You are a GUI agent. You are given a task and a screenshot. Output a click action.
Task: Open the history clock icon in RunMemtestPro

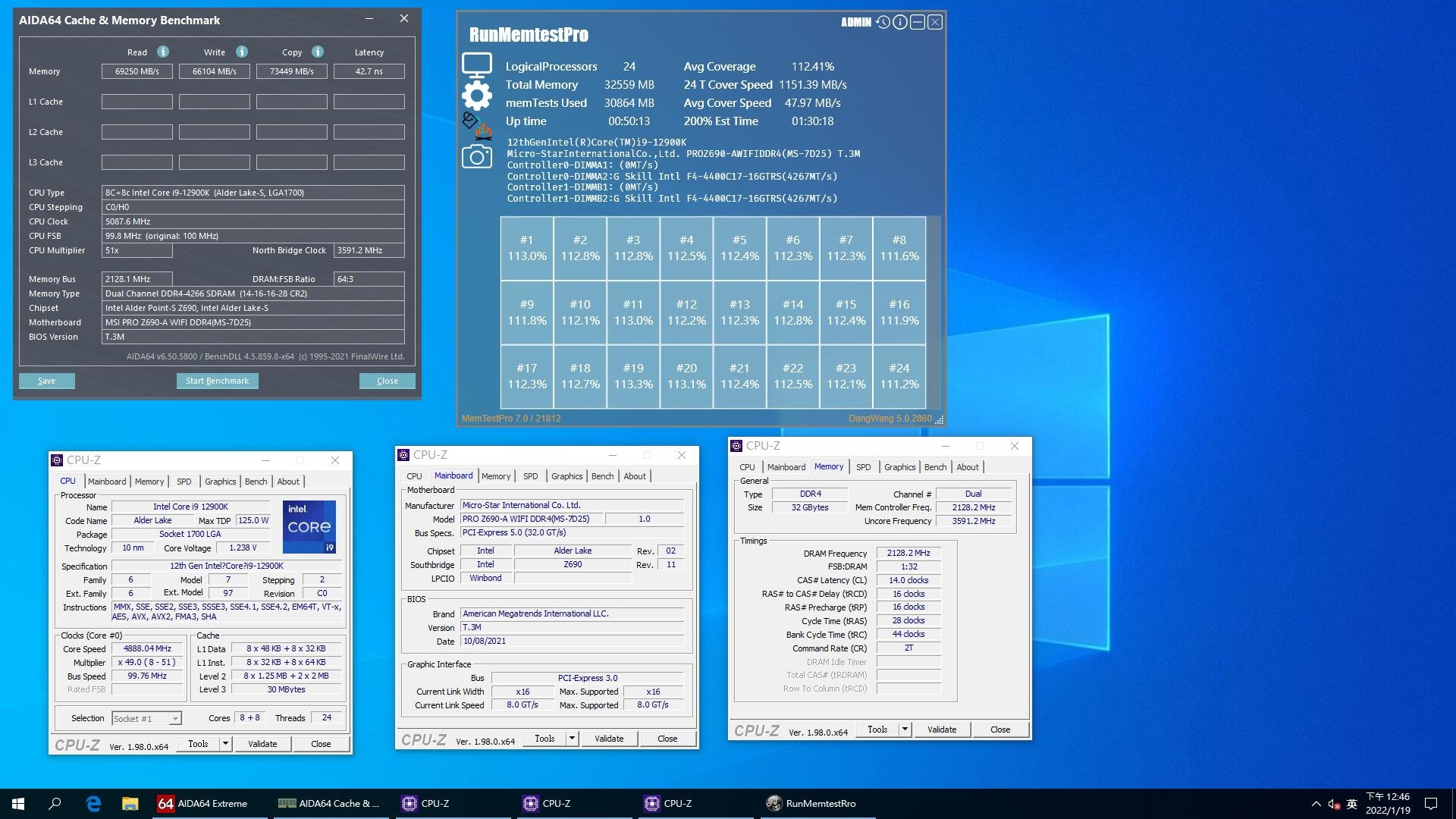tap(883, 22)
